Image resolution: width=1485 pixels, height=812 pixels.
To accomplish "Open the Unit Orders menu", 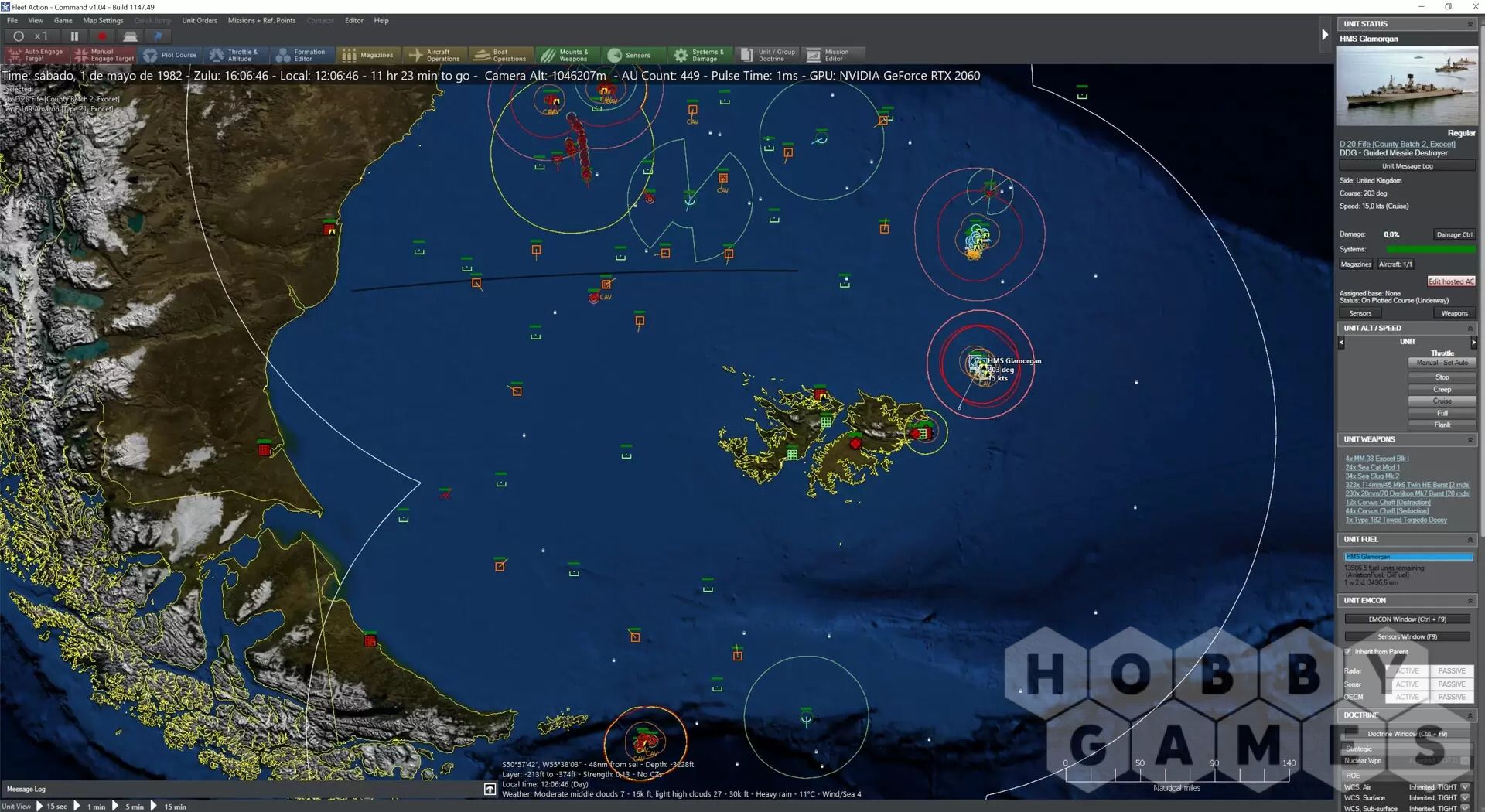I will (x=200, y=21).
